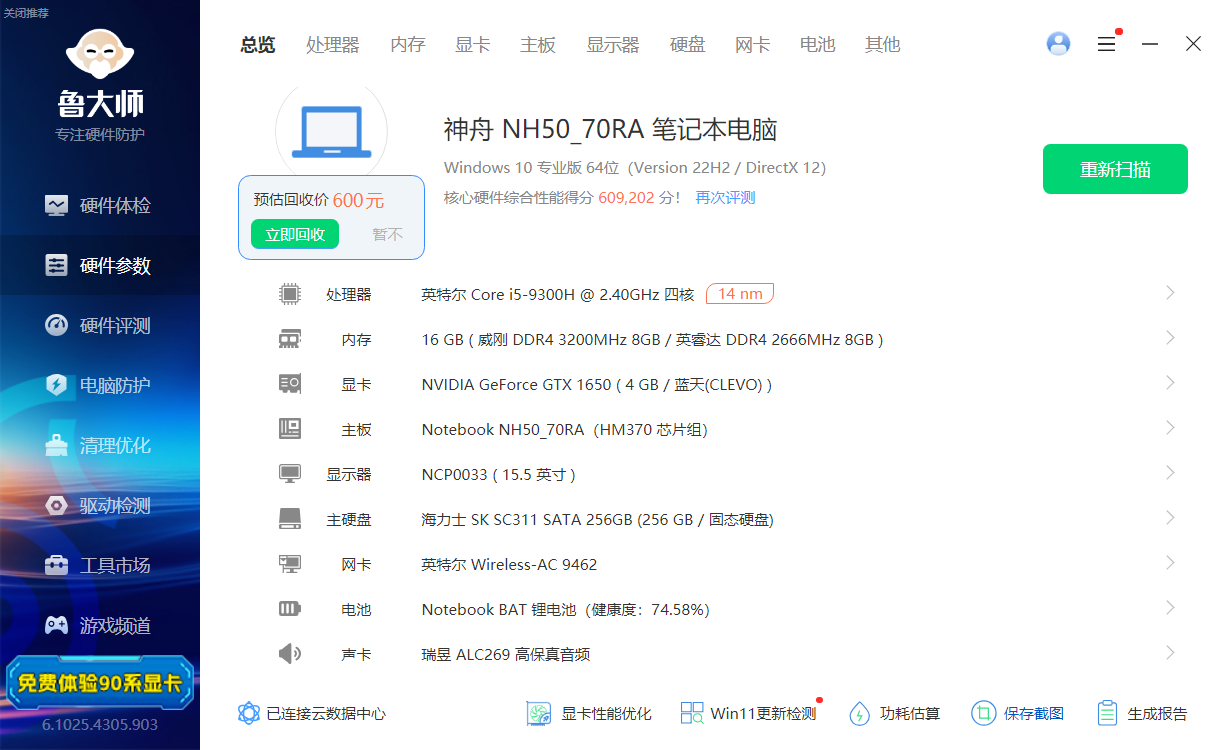Open 显卡性能优化 at the bottom
The width and height of the screenshot is (1225, 750).
[540, 713]
